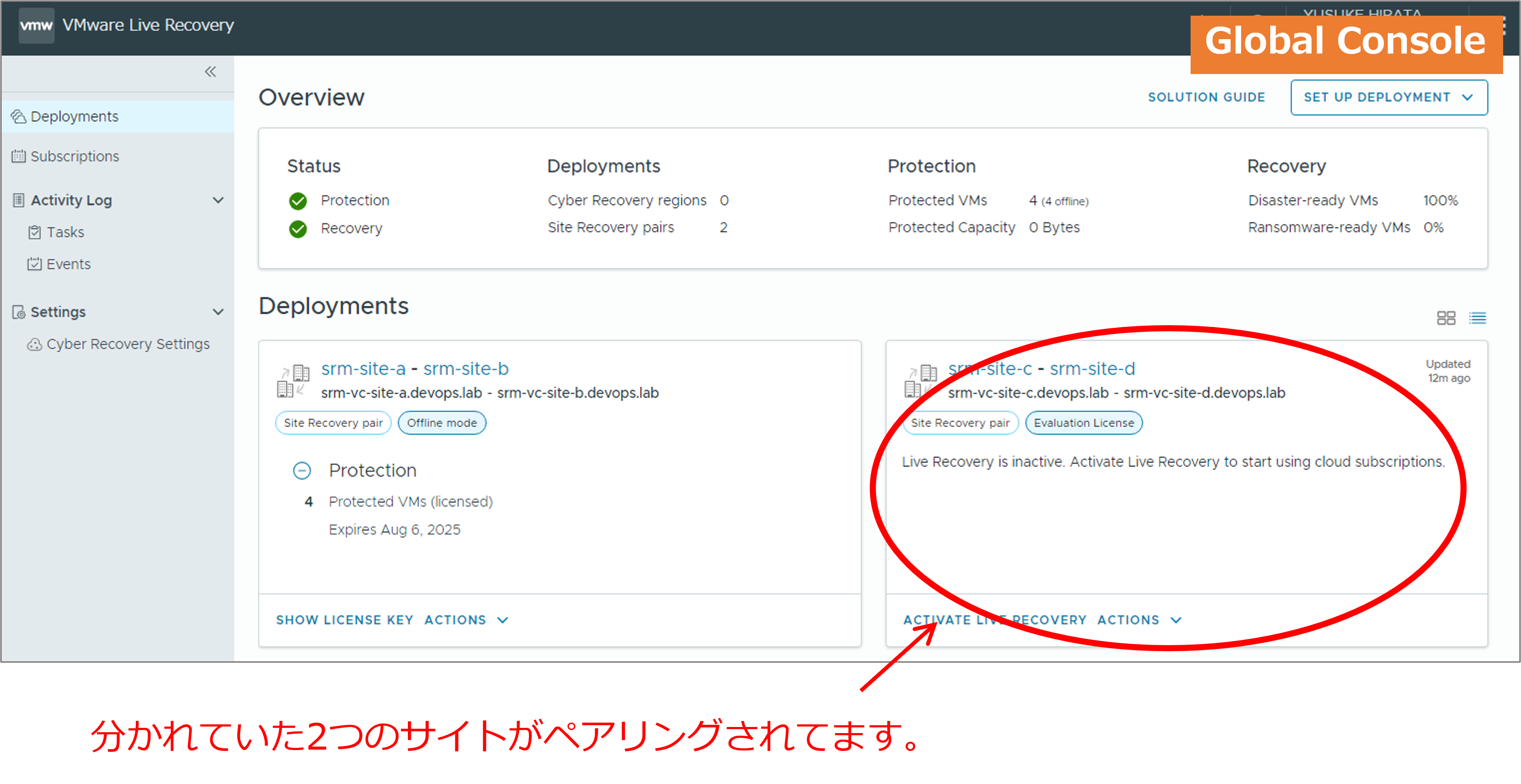Screen dimensions: 1521x784
Task: Open the srm-site-a link
Action: (x=363, y=368)
